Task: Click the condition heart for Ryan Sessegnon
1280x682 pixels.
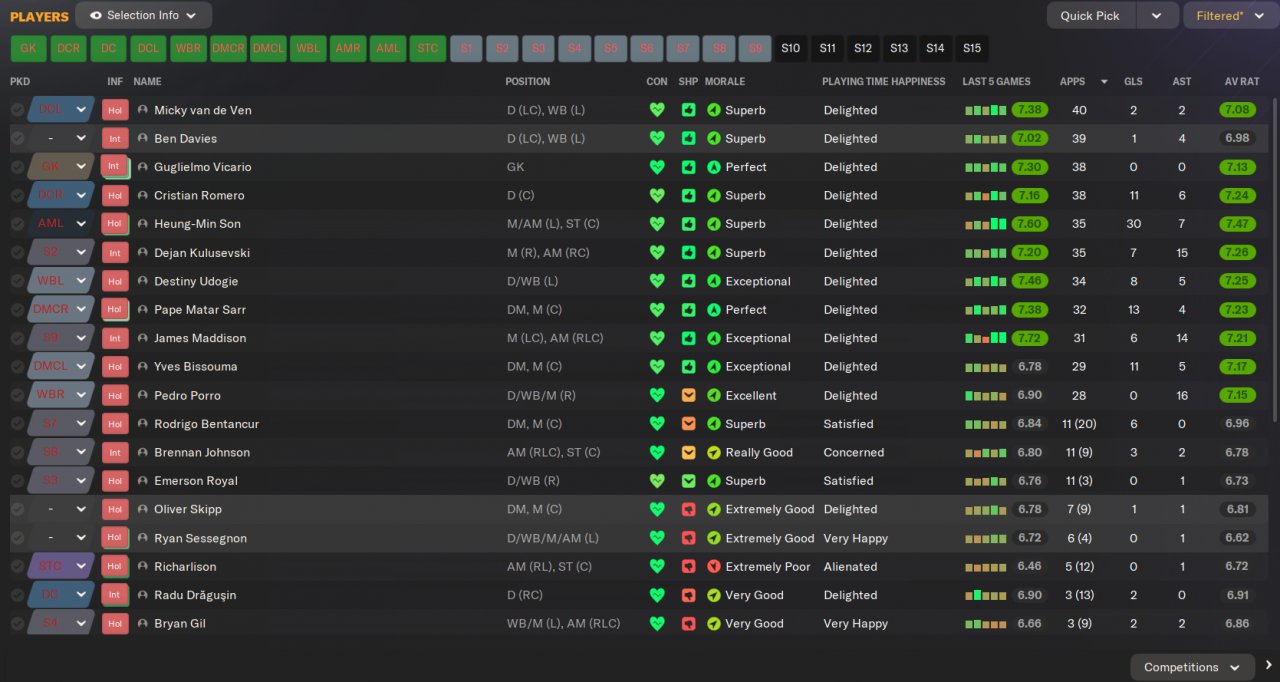Action: click(657, 538)
